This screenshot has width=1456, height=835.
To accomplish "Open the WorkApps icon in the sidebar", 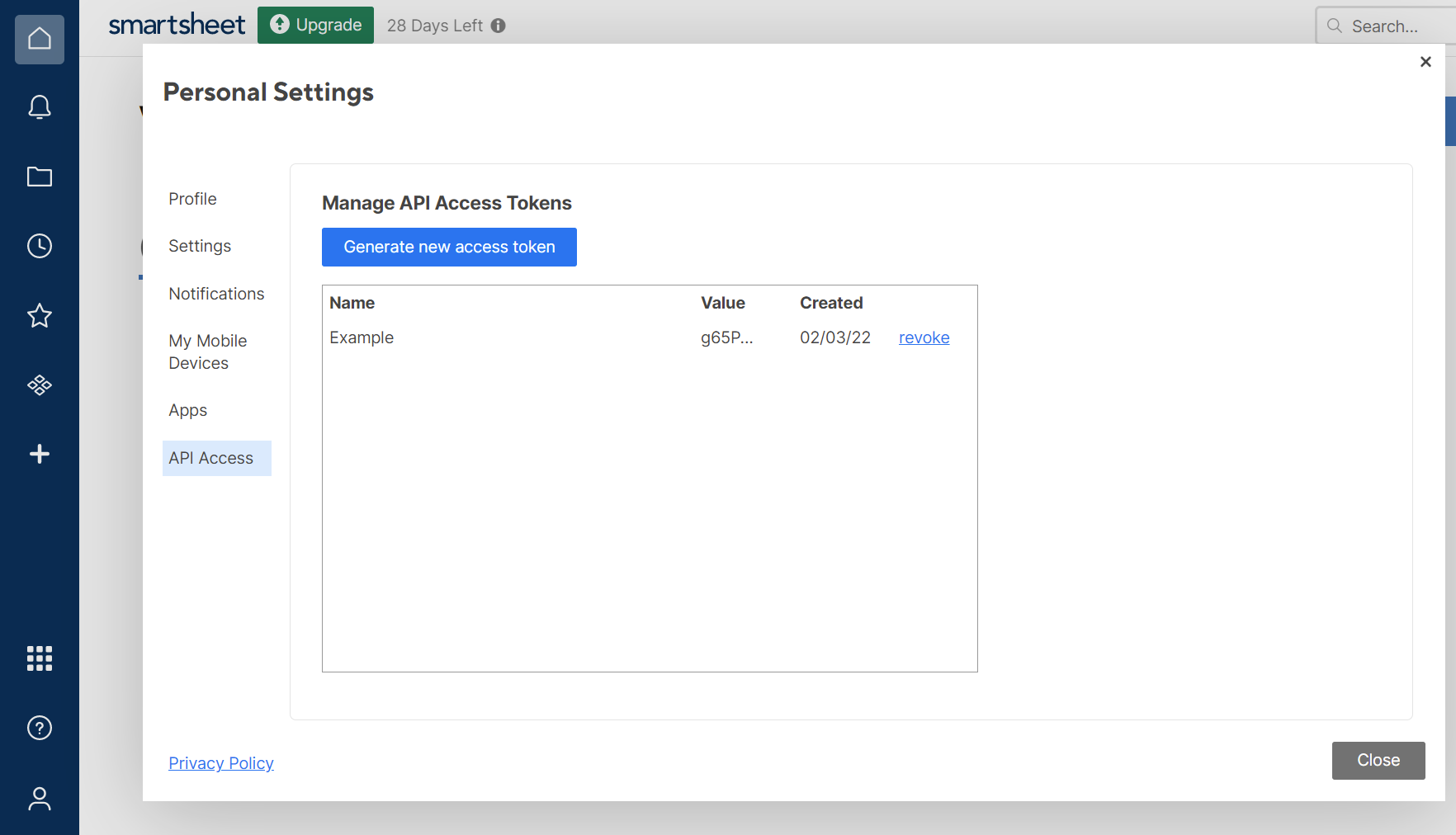I will coord(39,384).
